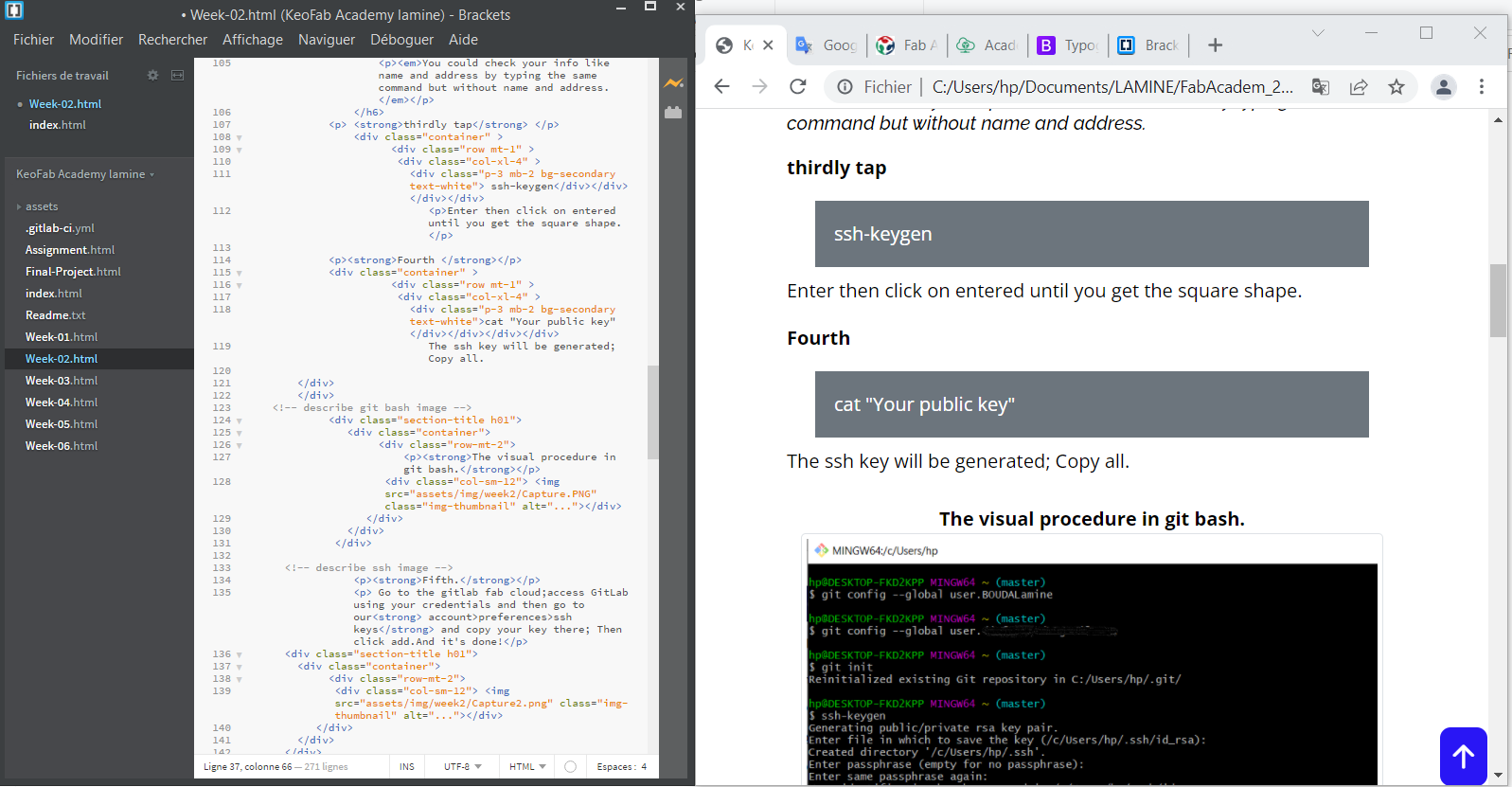
Task: Switch to Typo tab in Chrome
Action: pos(1068,45)
